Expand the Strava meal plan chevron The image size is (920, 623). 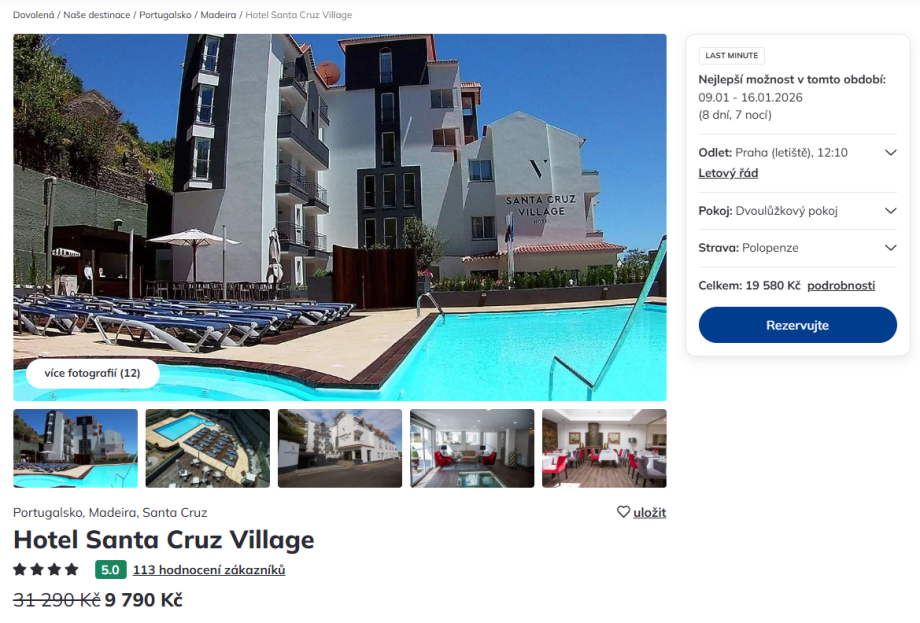[x=890, y=248]
